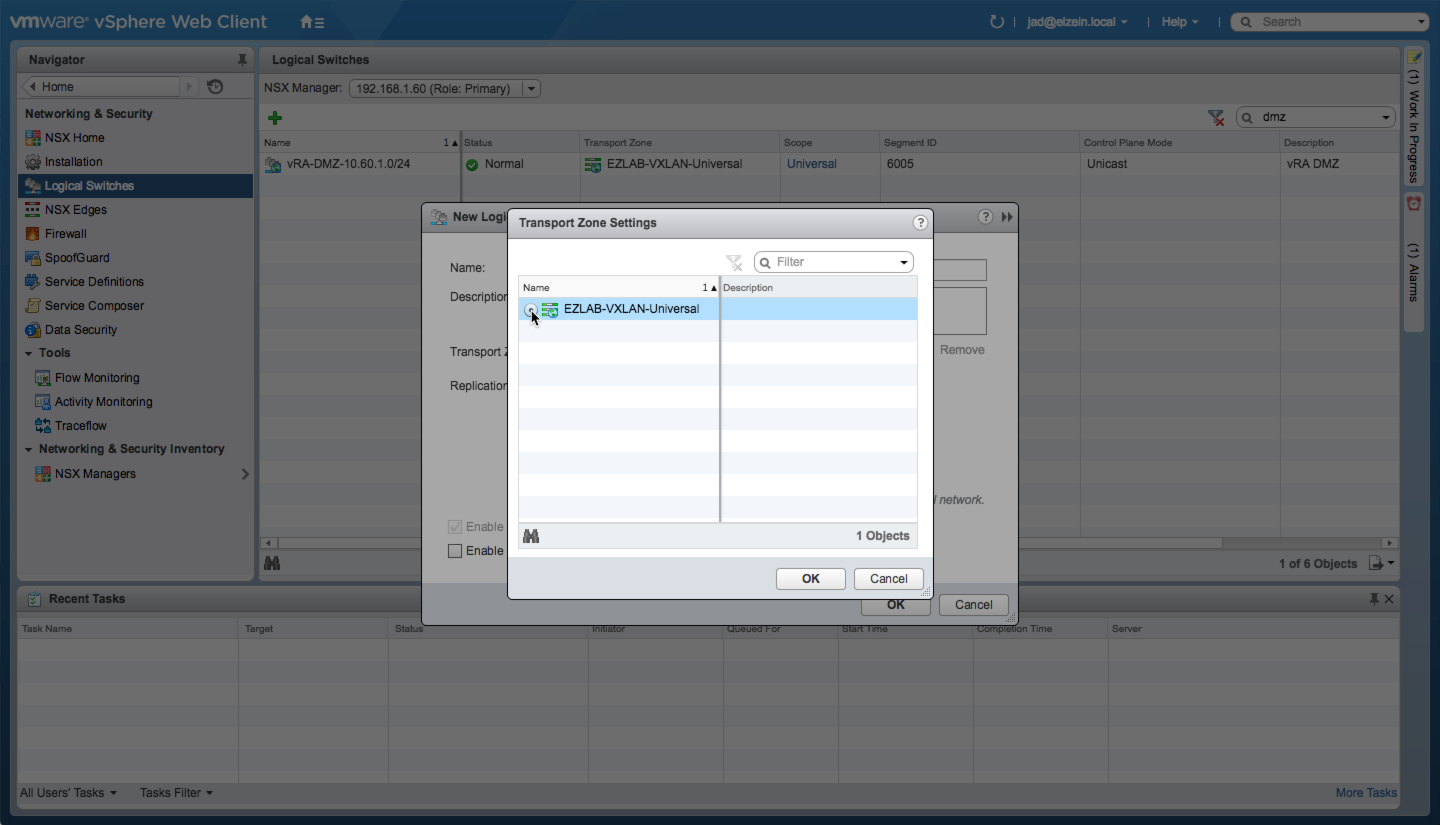This screenshot has height=825, width=1440.
Task: Add a new logical switch with green plus
Action: (x=275, y=118)
